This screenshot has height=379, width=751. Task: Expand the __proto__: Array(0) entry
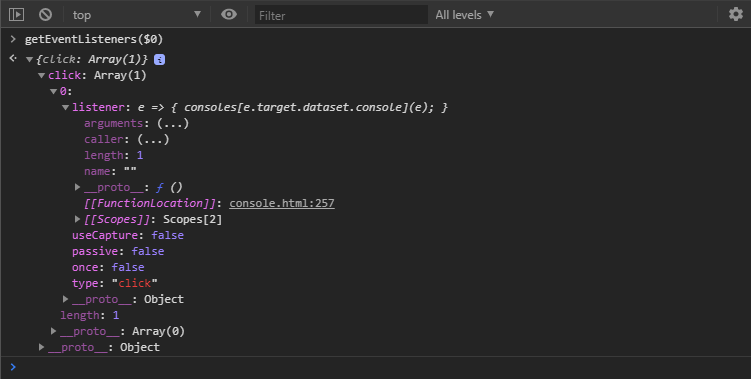click(54, 331)
